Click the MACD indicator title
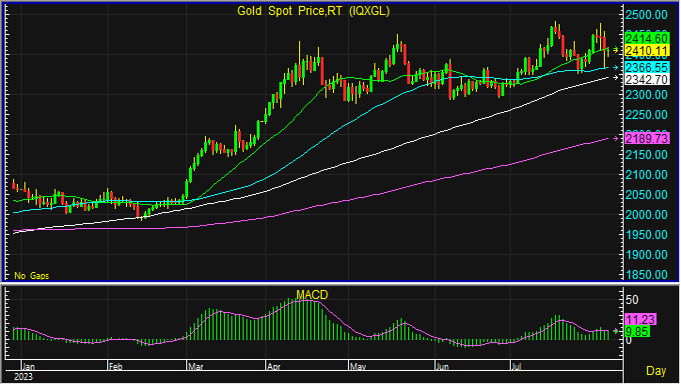Screen dimensions: 681x385 coord(312,295)
